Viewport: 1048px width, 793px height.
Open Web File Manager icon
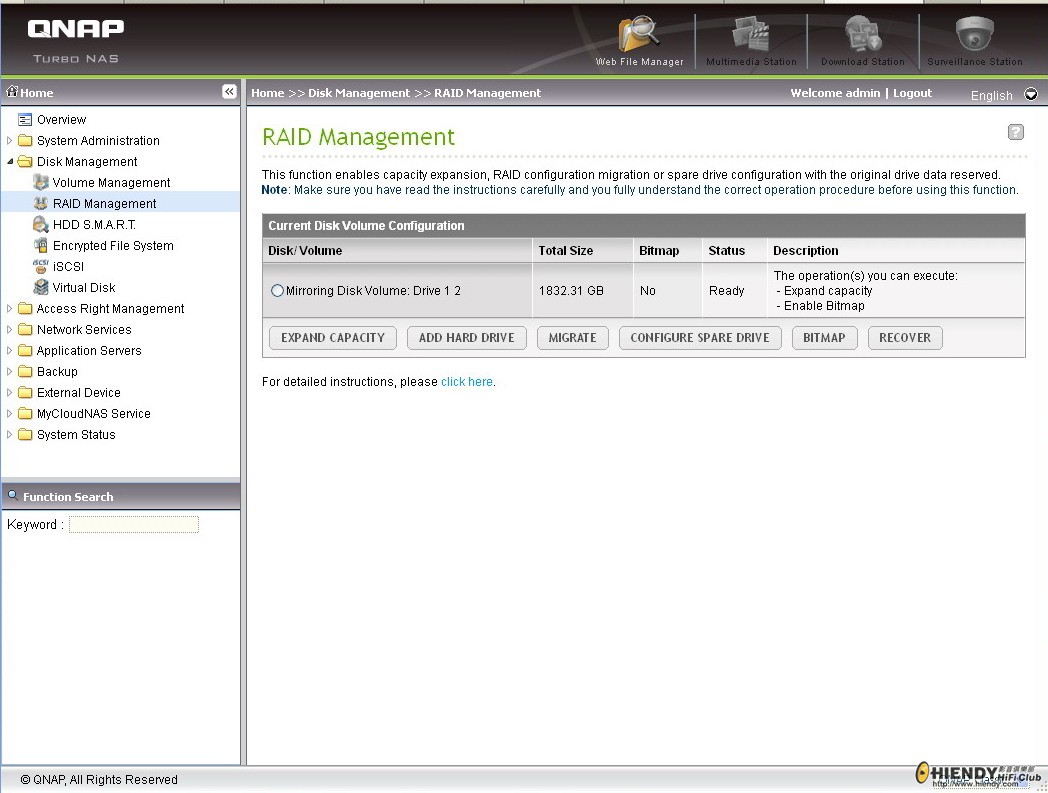639,34
